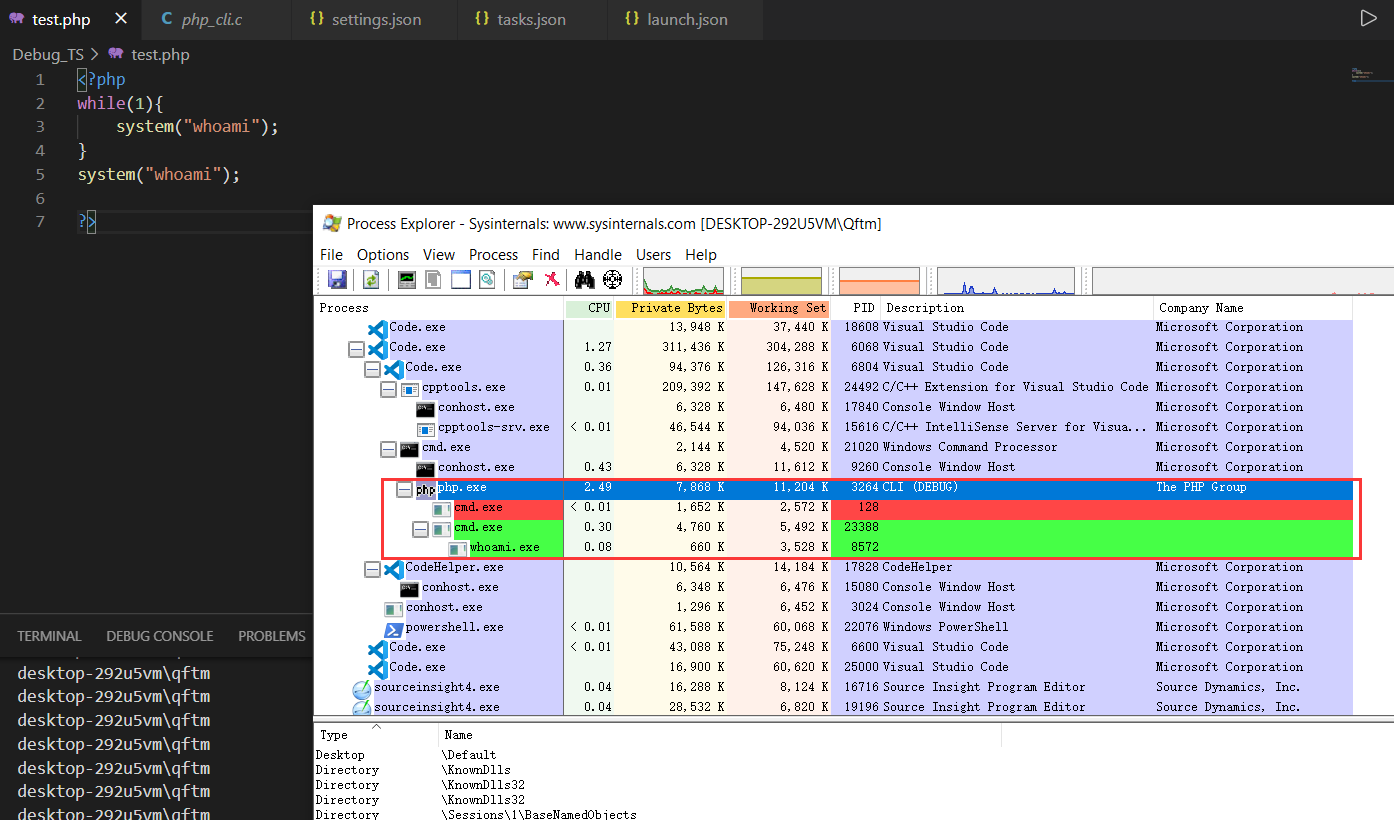Image resolution: width=1394 pixels, height=820 pixels.
Task: Collapse the Code.exe tree with PID 6804
Action: [372, 369]
